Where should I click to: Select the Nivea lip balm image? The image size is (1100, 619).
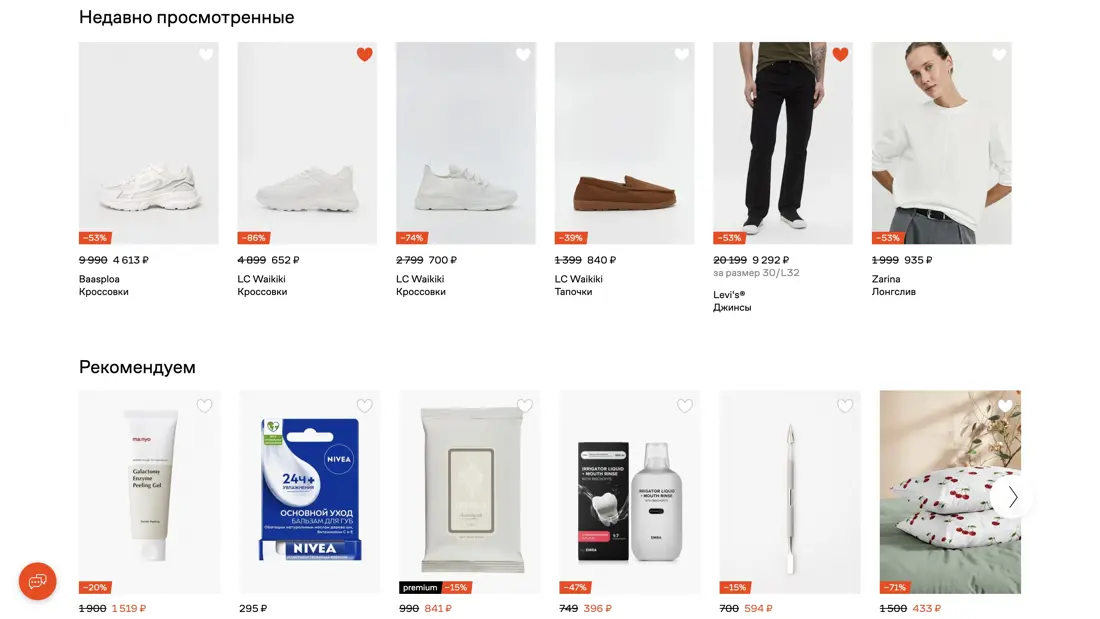310,490
